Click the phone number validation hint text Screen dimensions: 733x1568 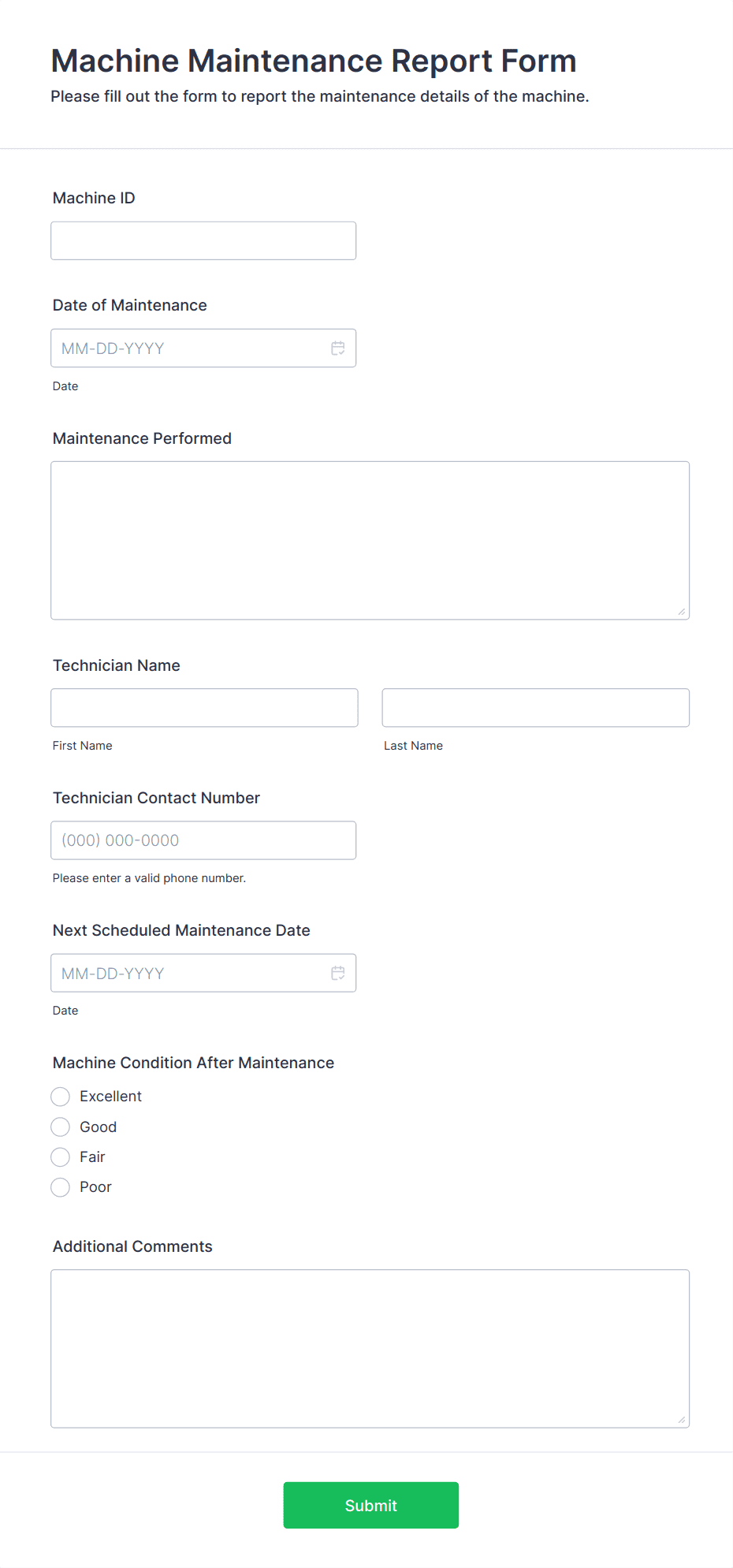click(149, 877)
